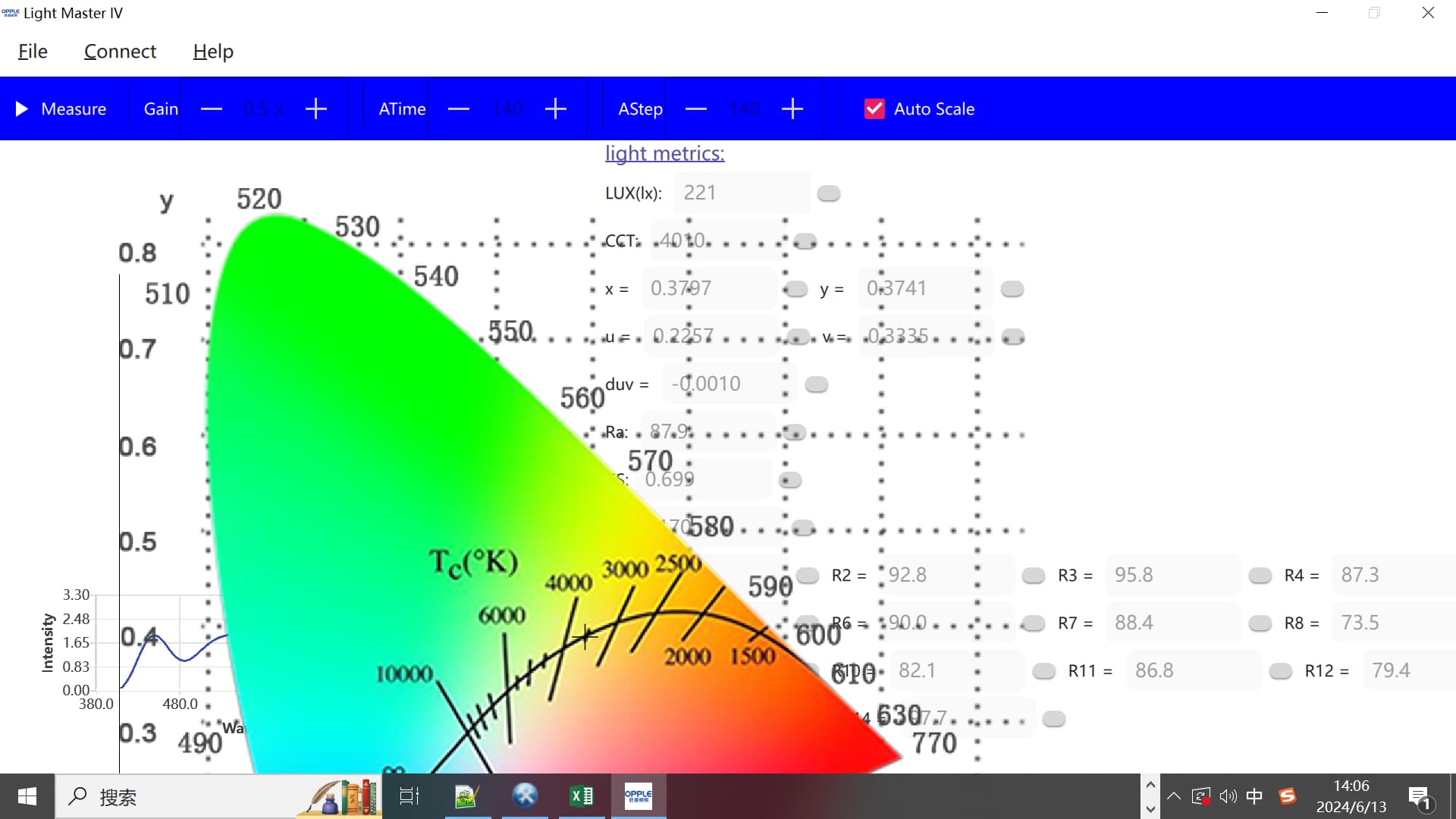Viewport: 1456px width, 819px height.
Task: Decrease Gain with minus button
Action: [212, 109]
